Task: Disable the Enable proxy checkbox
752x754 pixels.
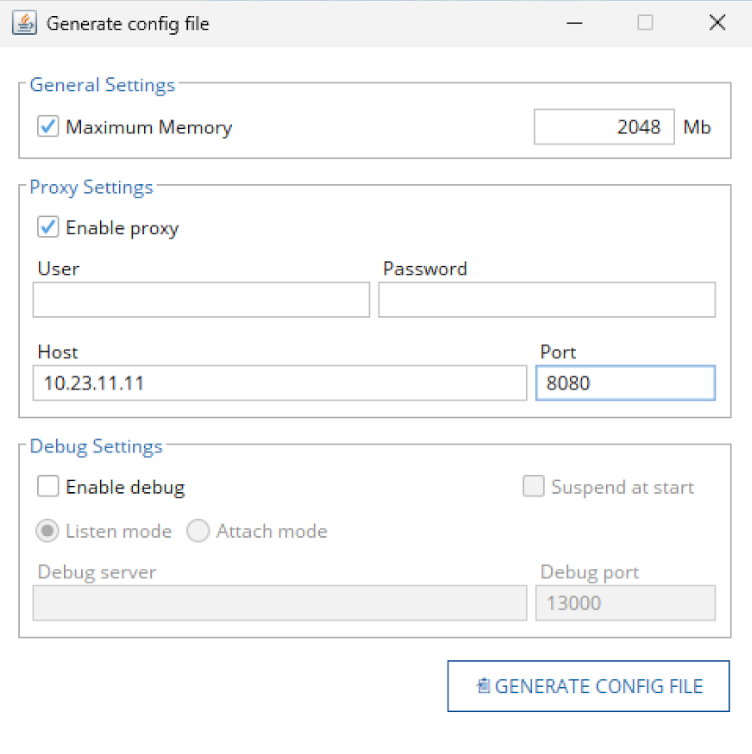Action: coord(48,227)
